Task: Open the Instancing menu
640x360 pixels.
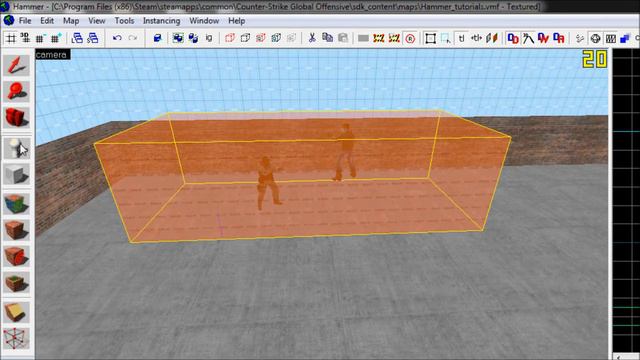Action: point(162,21)
